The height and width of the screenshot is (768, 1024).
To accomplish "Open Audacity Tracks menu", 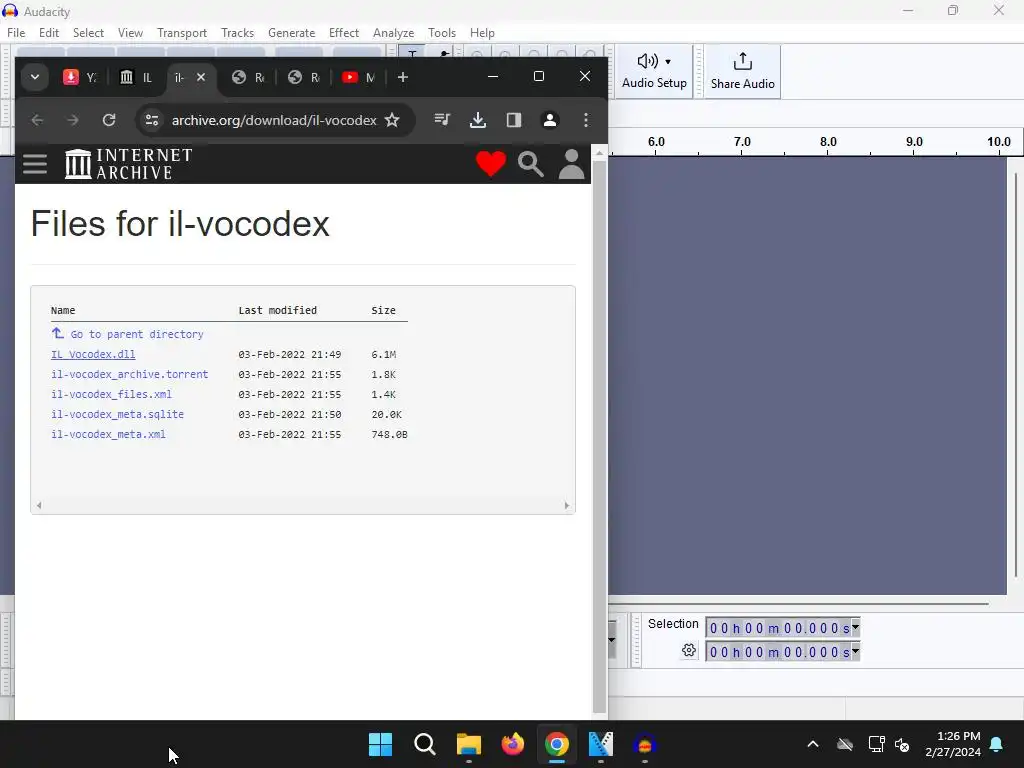I will pos(237,33).
